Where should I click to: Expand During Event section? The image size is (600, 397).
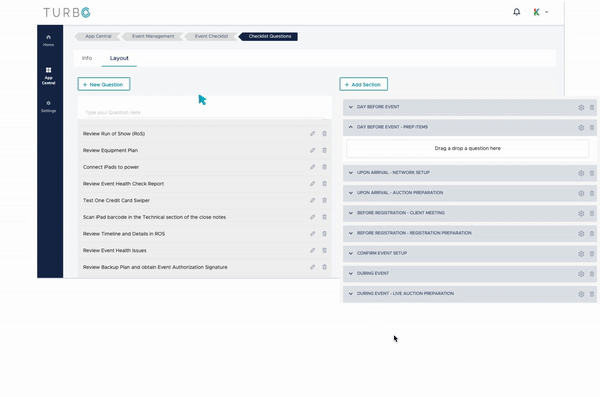[x=351, y=273]
